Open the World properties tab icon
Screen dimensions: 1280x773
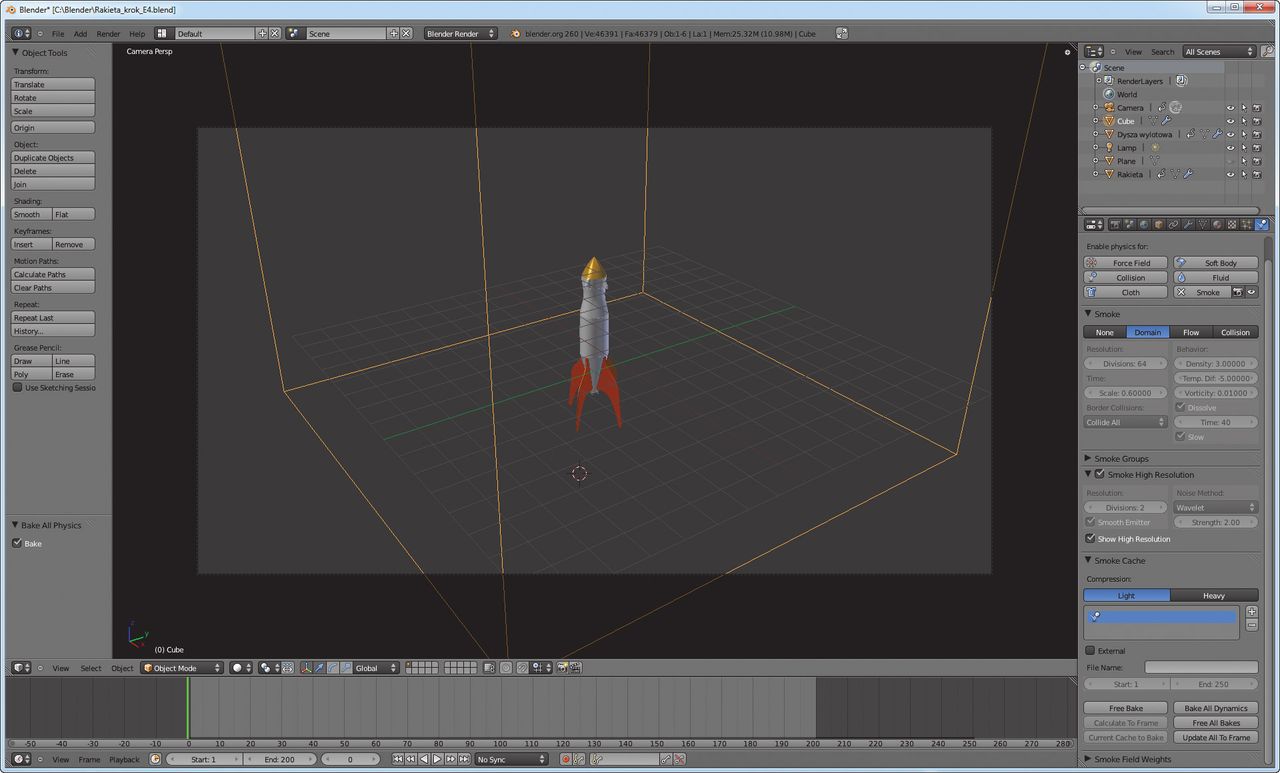[1144, 225]
